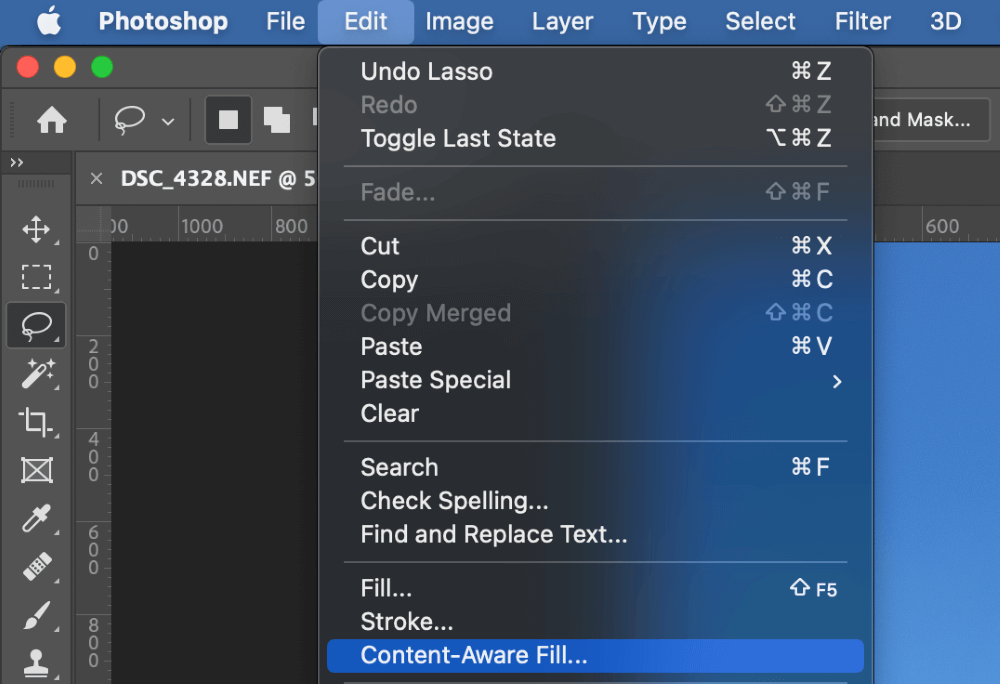Select the Rectangular Marquee tool

pyautogui.click(x=36, y=277)
